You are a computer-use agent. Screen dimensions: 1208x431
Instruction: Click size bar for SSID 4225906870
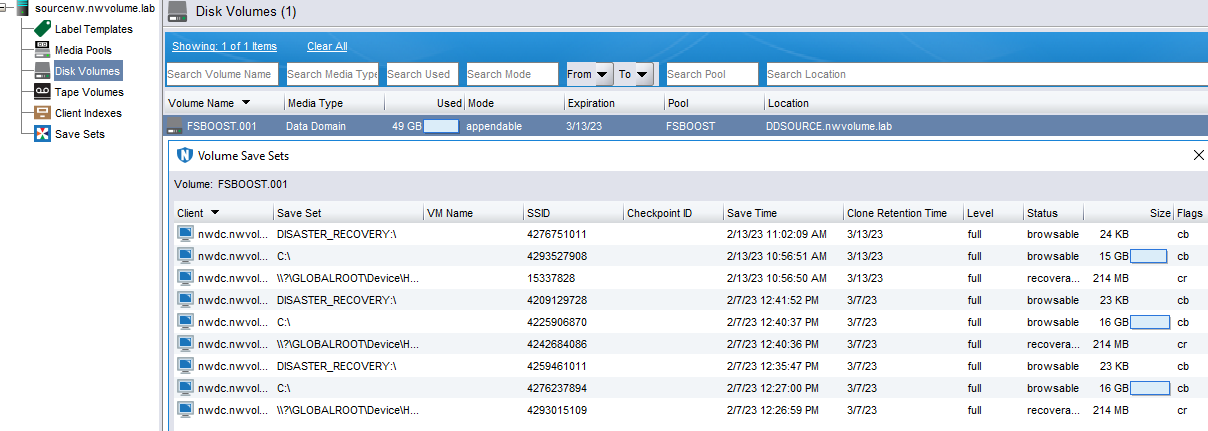(1150, 322)
